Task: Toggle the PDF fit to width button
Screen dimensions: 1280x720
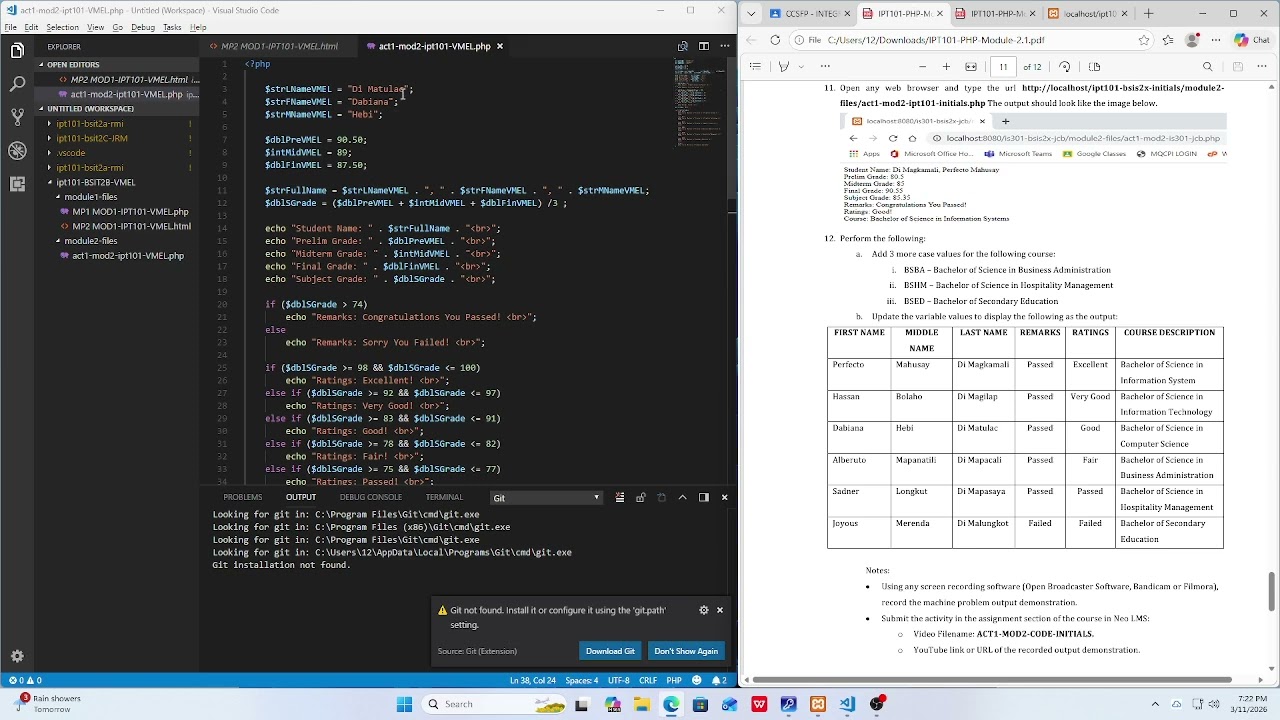Action: tap(970, 67)
